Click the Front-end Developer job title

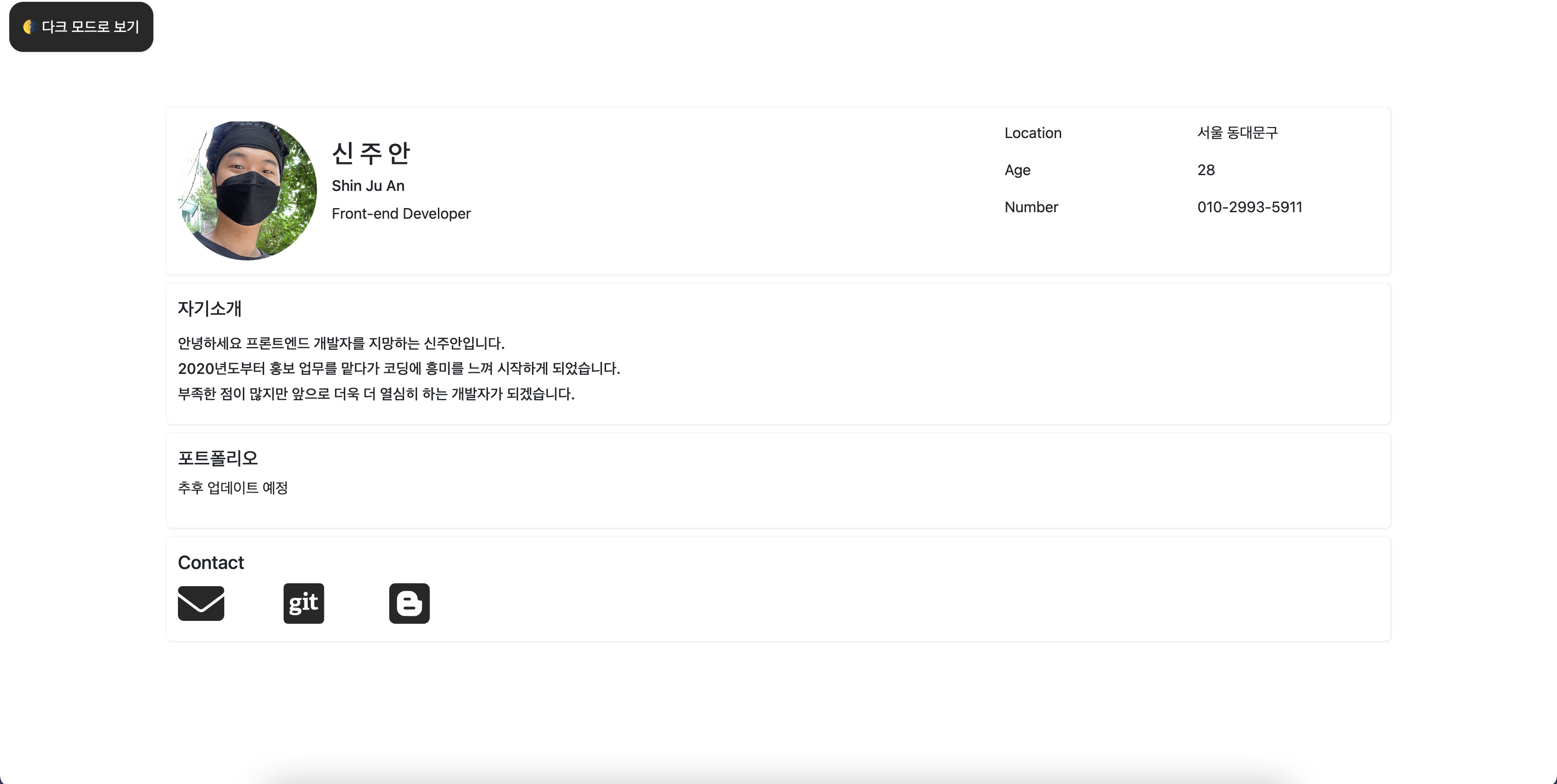point(401,214)
